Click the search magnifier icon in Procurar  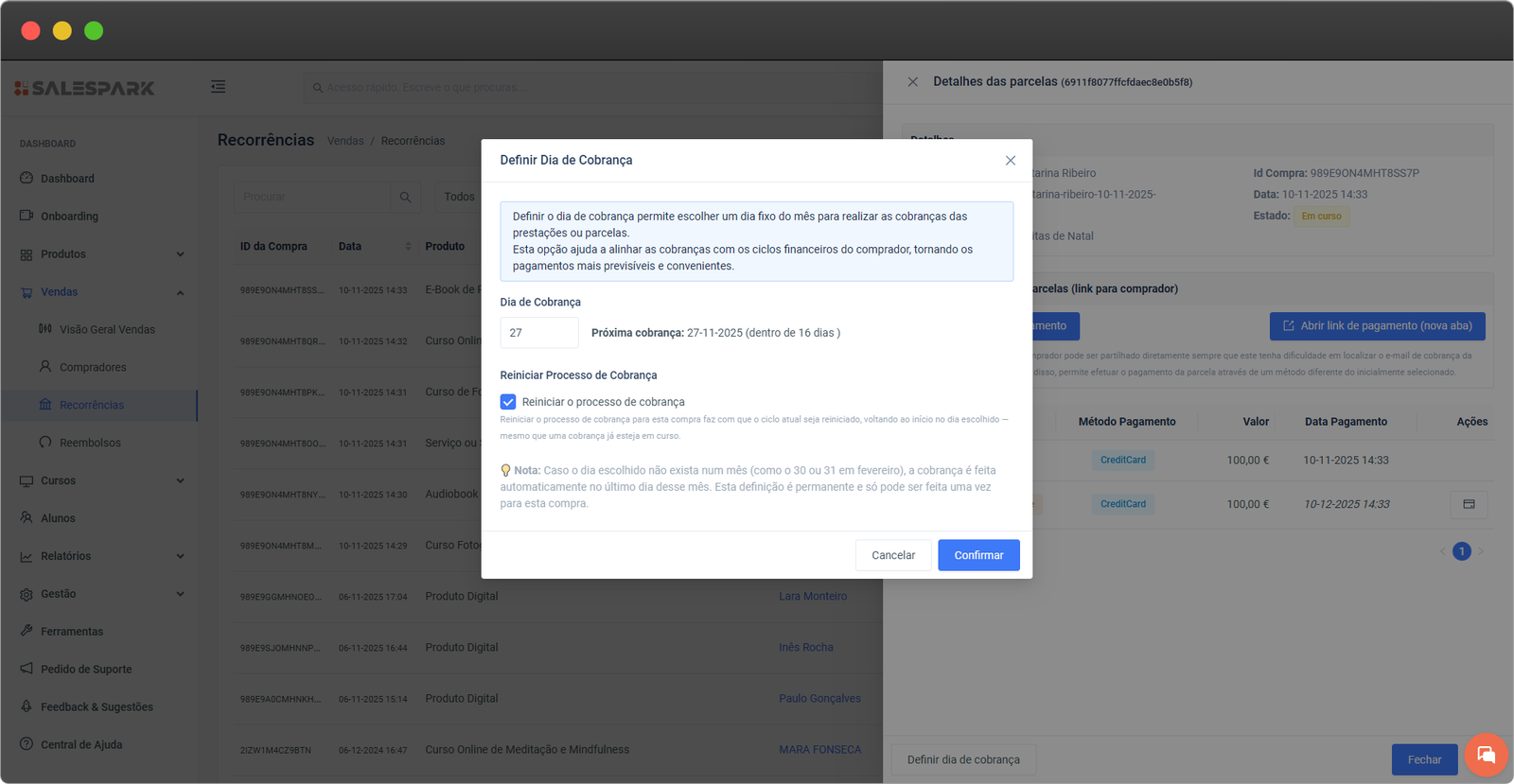point(405,197)
